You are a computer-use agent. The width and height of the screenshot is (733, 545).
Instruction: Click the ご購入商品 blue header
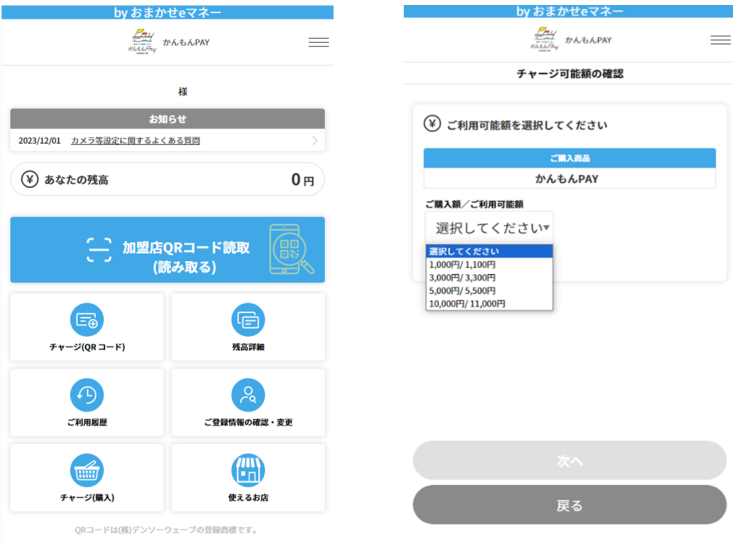tap(569, 158)
